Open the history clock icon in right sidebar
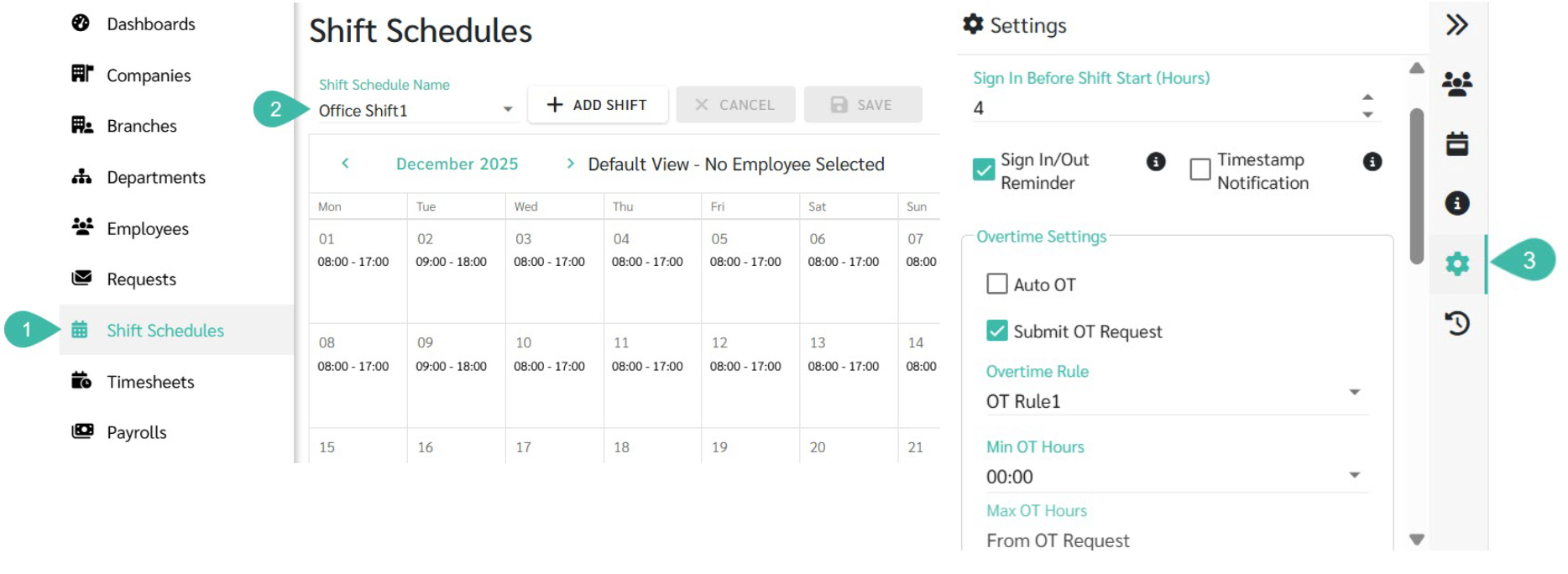 coord(1456,323)
